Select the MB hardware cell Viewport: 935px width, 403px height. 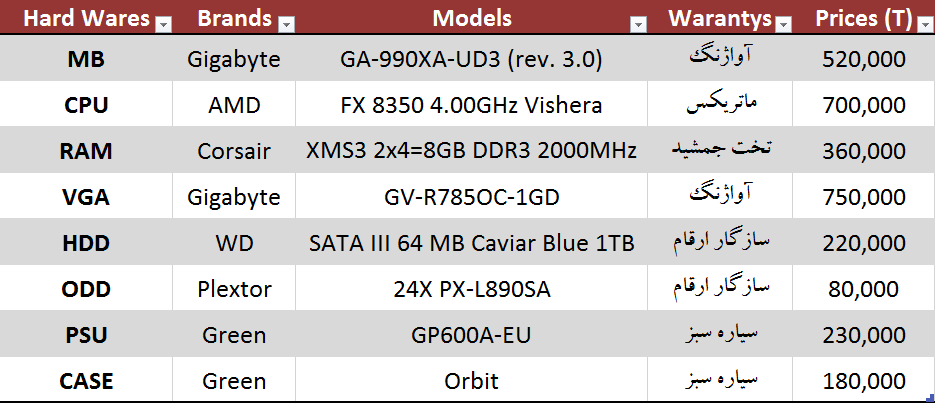point(85,59)
